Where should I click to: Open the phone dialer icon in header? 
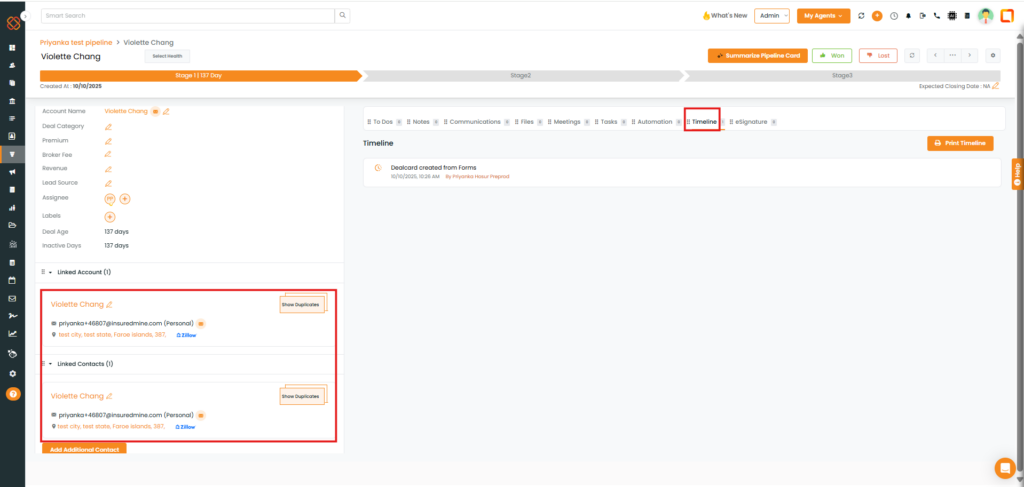pos(936,16)
